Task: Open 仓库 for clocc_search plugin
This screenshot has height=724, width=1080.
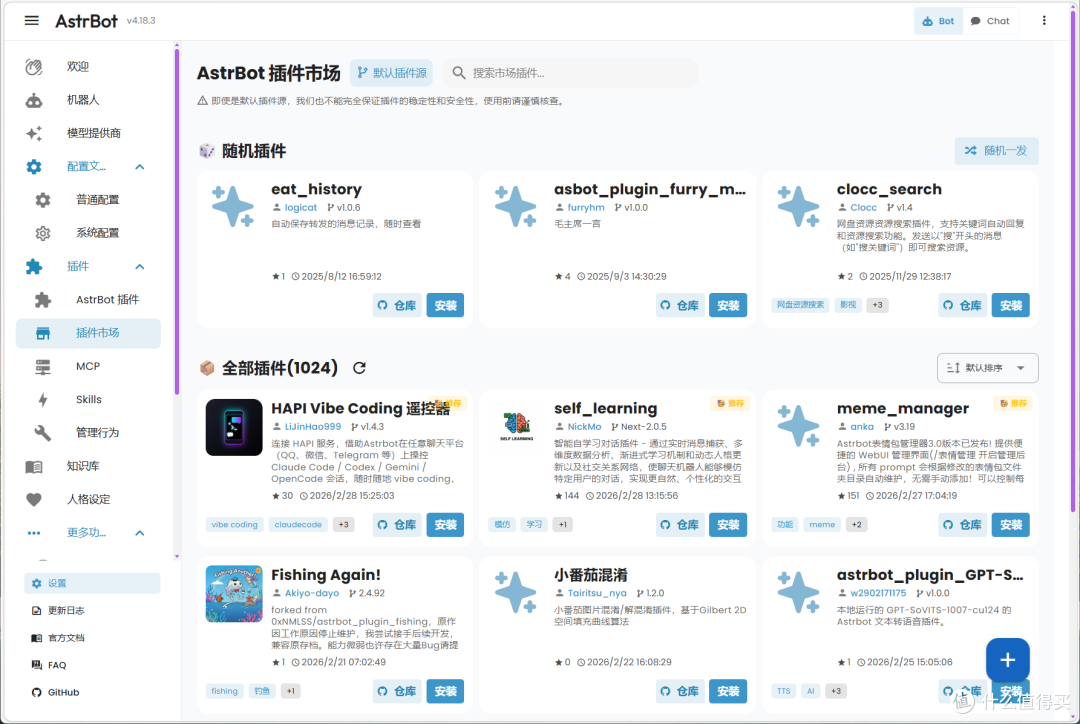Action: (x=963, y=305)
